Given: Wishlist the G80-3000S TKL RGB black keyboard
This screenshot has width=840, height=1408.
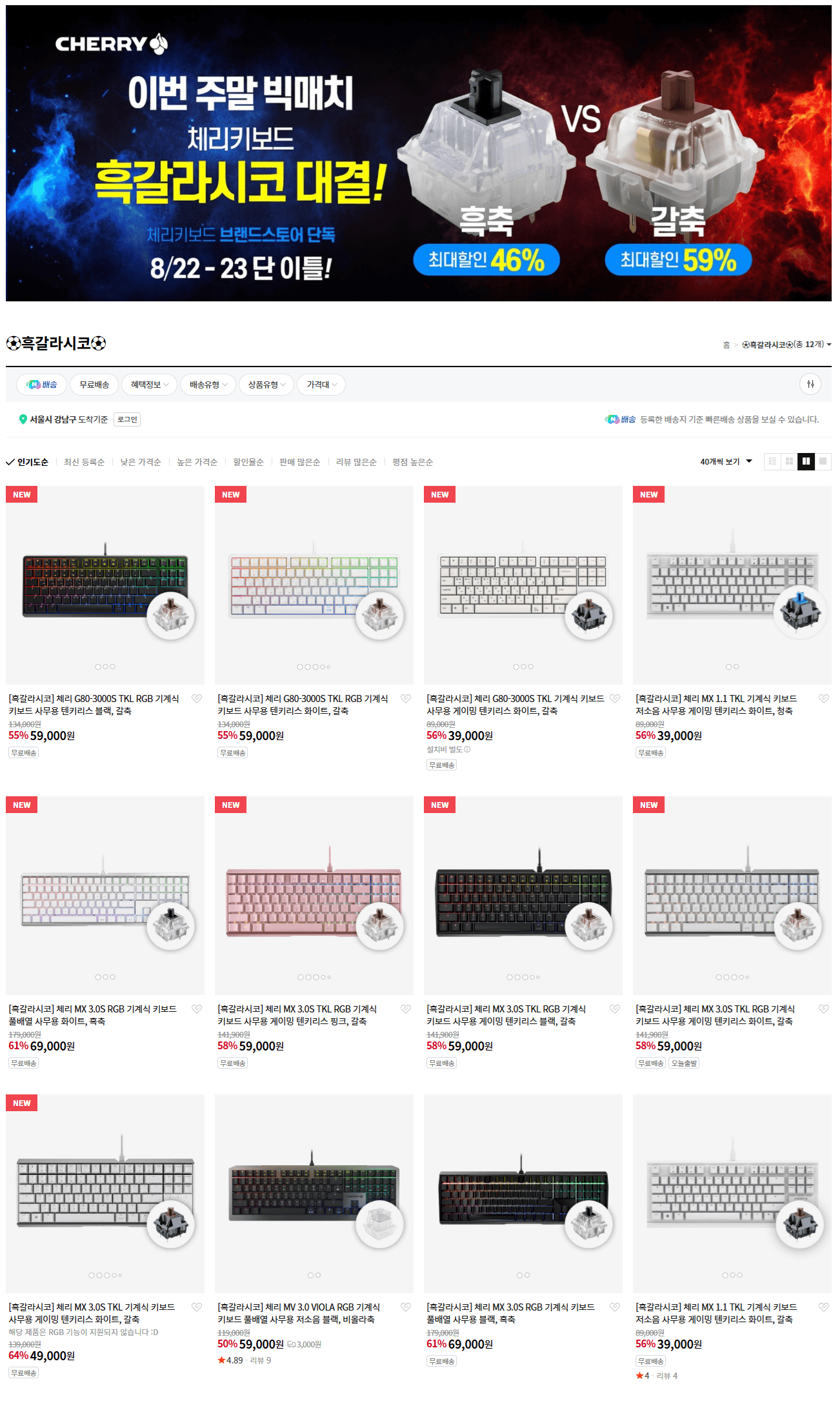Looking at the screenshot, I should [x=197, y=698].
